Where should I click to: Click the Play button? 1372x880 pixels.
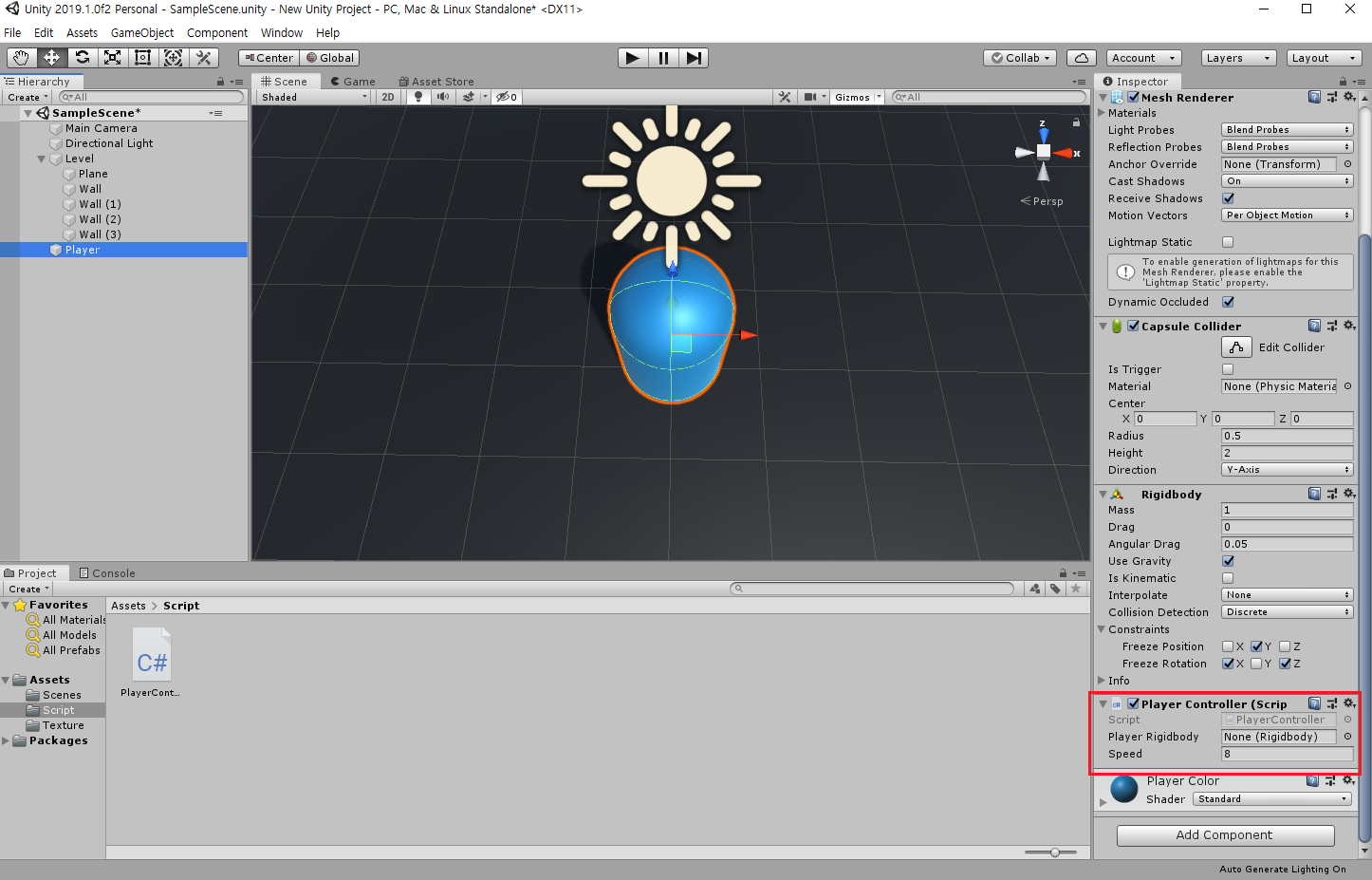click(633, 58)
